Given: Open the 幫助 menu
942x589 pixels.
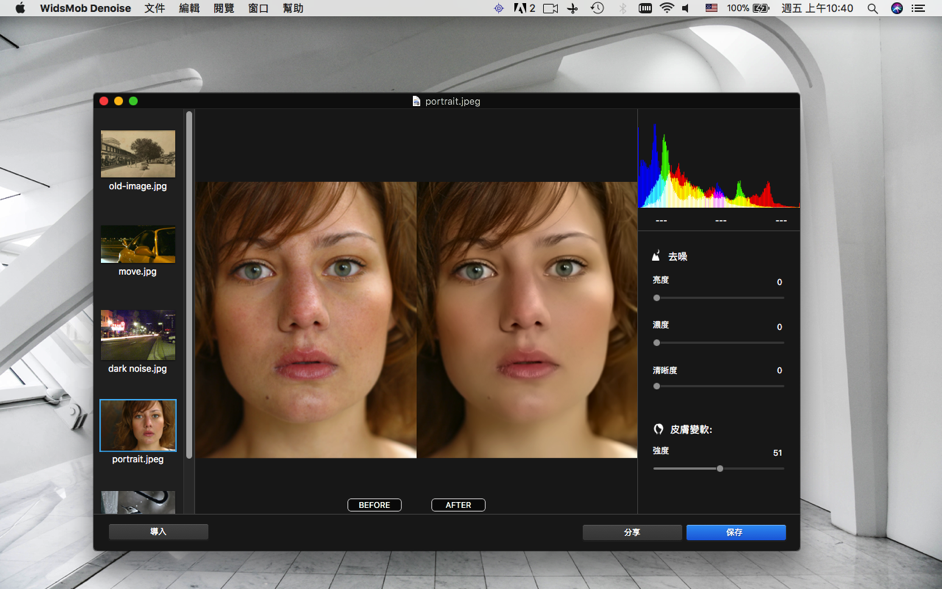Looking at the screenshot, I should coord(293,8).
